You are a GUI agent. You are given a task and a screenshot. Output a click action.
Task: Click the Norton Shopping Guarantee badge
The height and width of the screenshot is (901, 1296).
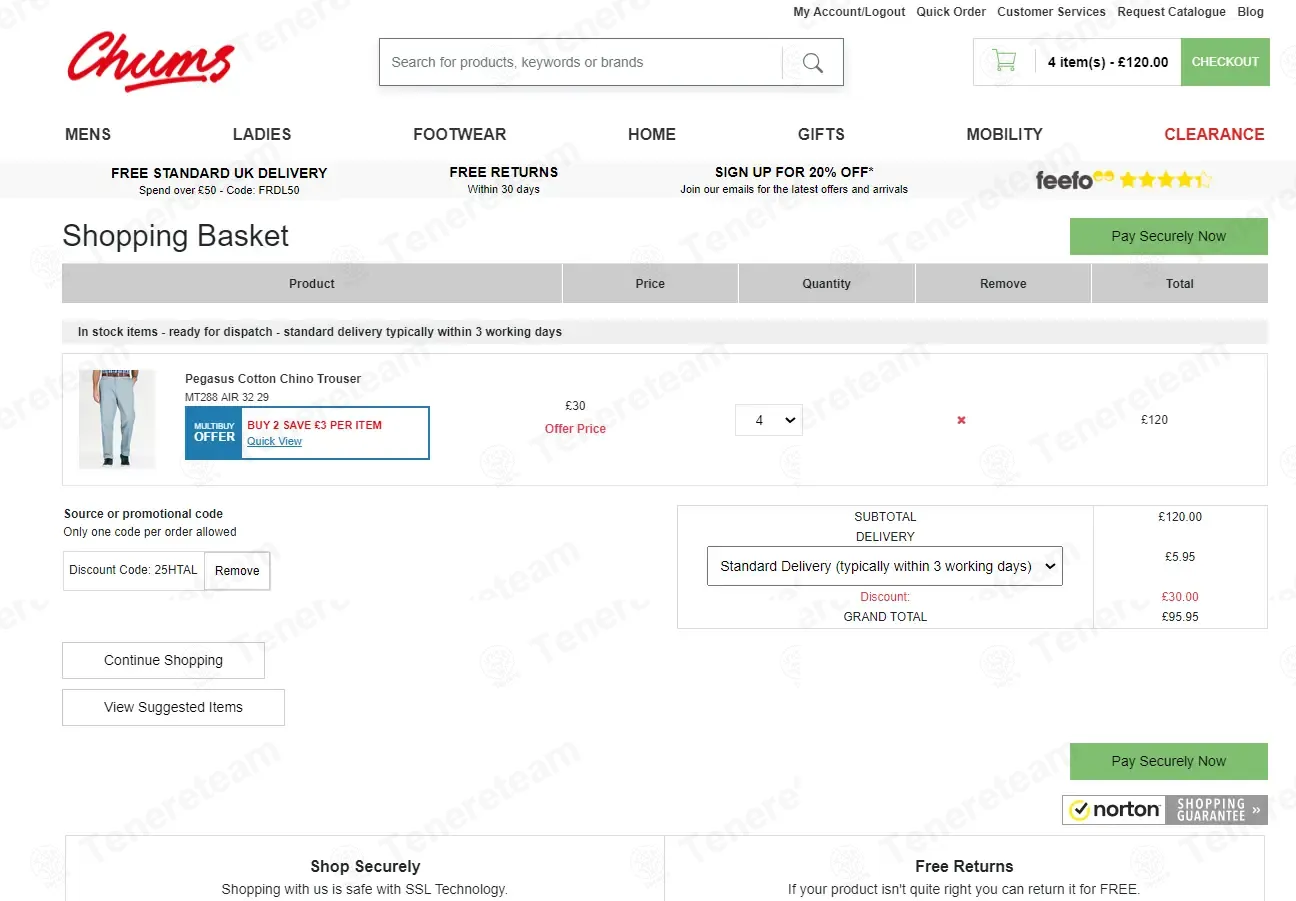(x=1164, y=809)
